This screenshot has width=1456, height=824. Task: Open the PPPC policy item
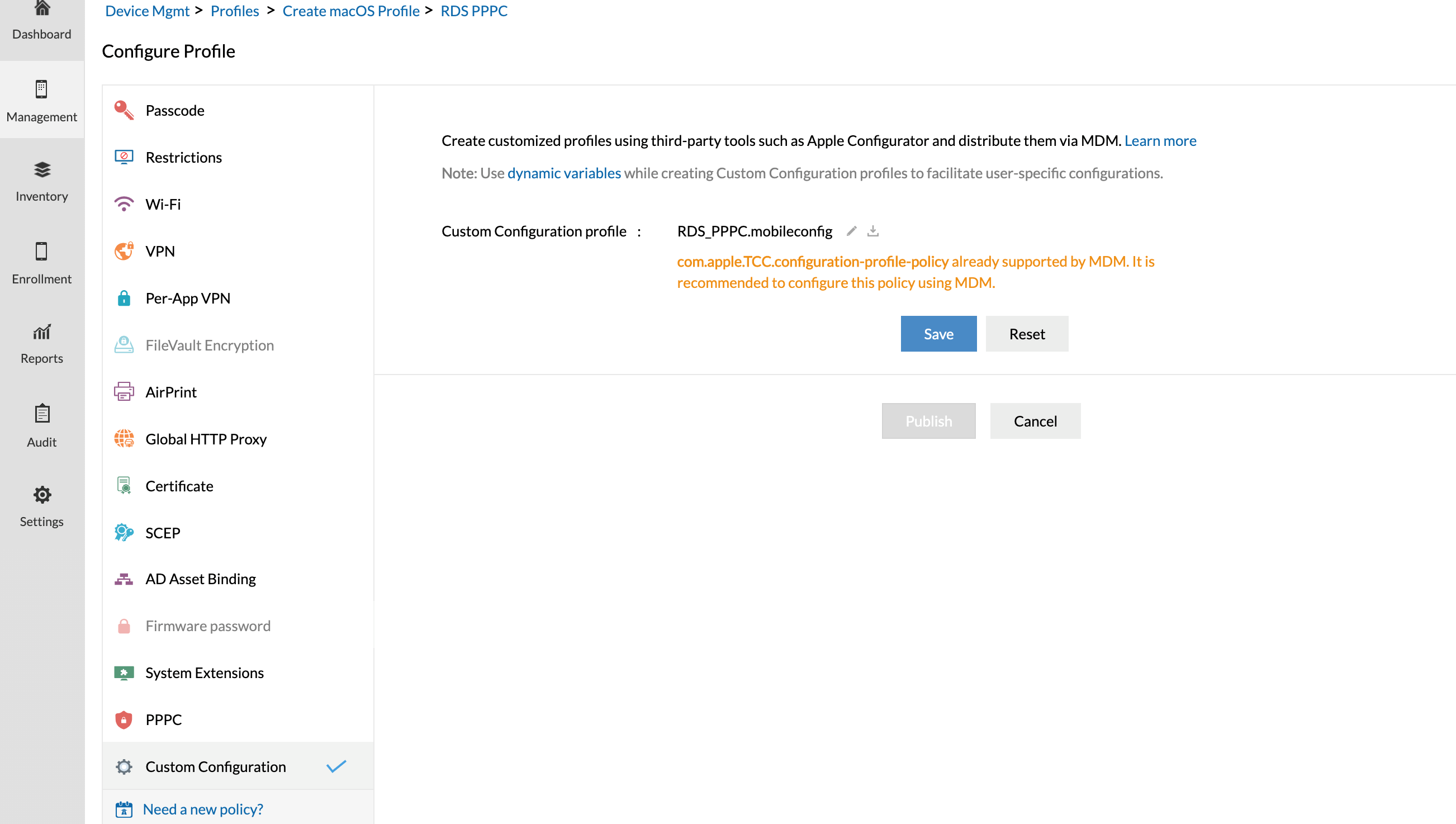(163, 720)
